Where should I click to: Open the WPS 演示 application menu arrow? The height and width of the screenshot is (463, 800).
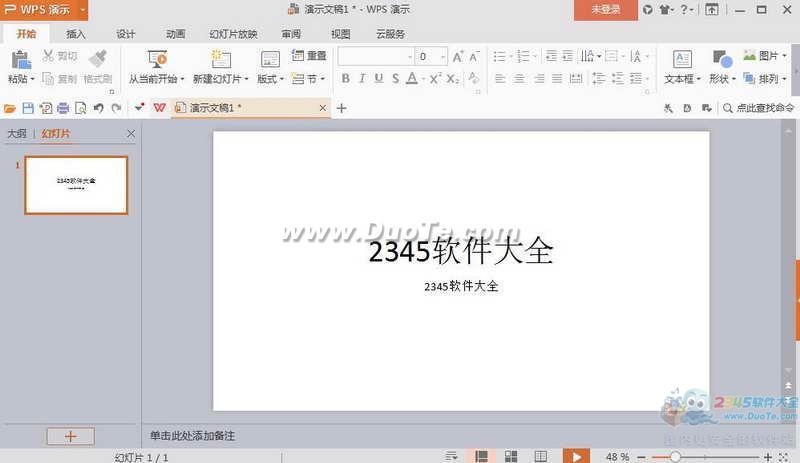point(83,10)
